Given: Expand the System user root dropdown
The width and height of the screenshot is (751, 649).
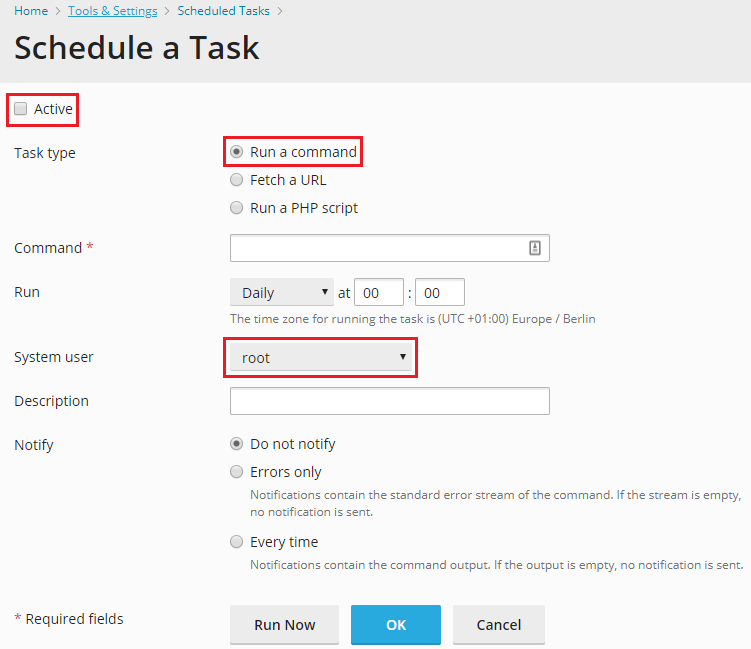Looking at the screenshot, I should click(320, 357).
